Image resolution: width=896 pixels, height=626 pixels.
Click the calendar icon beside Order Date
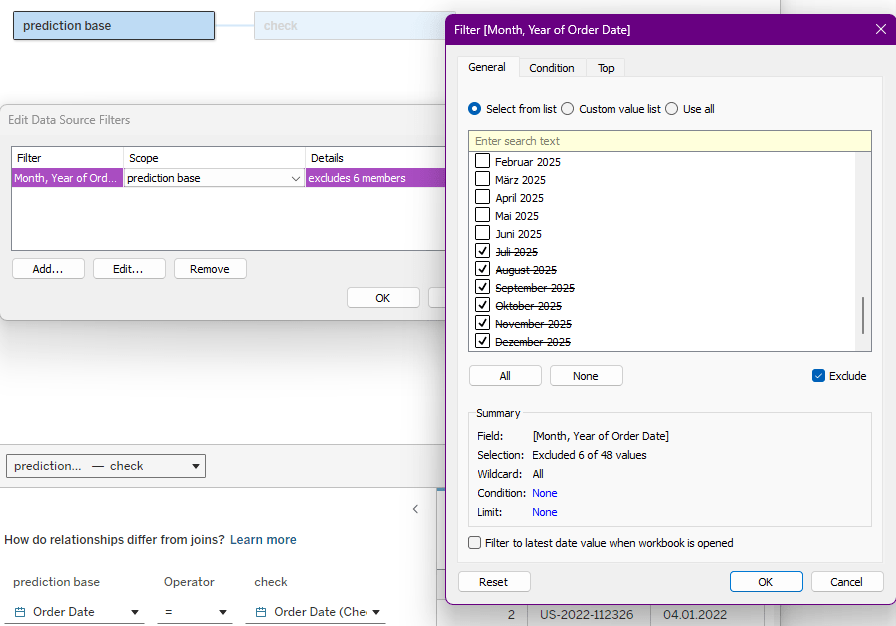point(18,611)
